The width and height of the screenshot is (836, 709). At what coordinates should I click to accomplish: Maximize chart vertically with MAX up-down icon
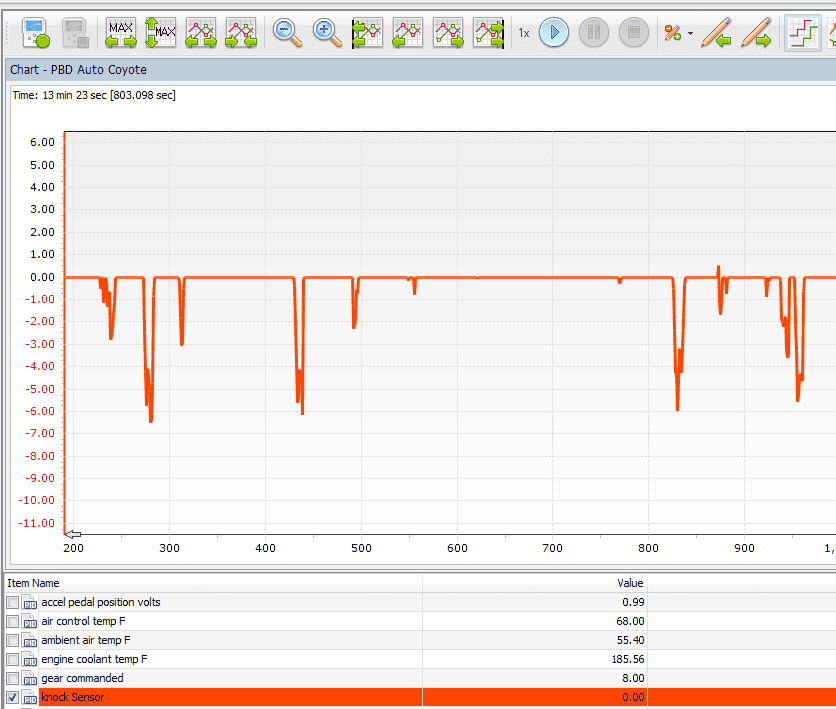click(160, 33)
